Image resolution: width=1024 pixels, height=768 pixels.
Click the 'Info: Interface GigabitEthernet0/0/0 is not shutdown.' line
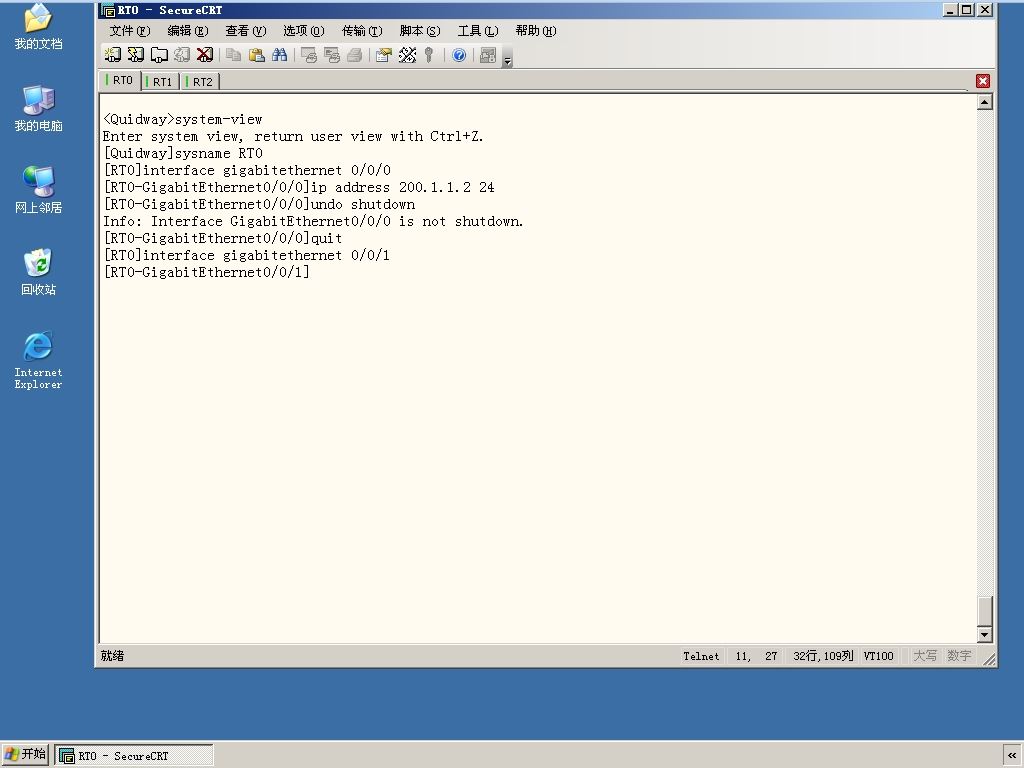click(313, 221)
